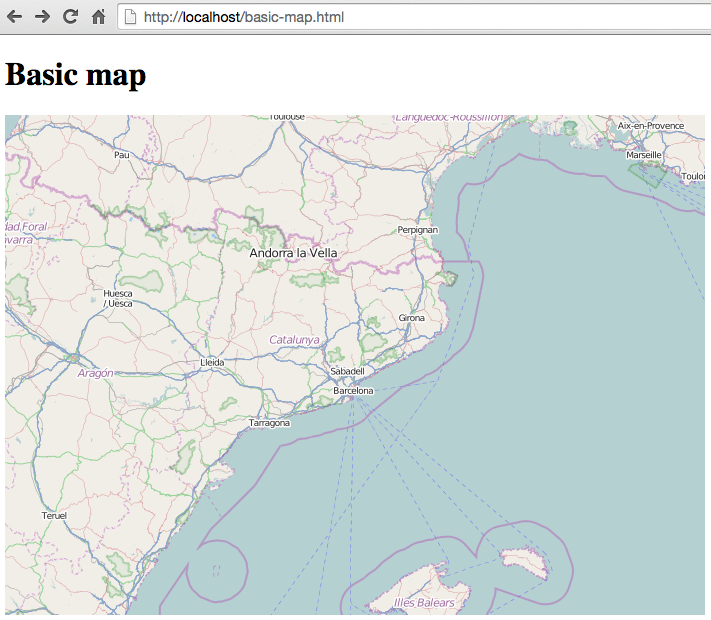711x620 pixels.
Task: Click the Marseille map label
Action: pyautogui.click(x=644, y=155)
